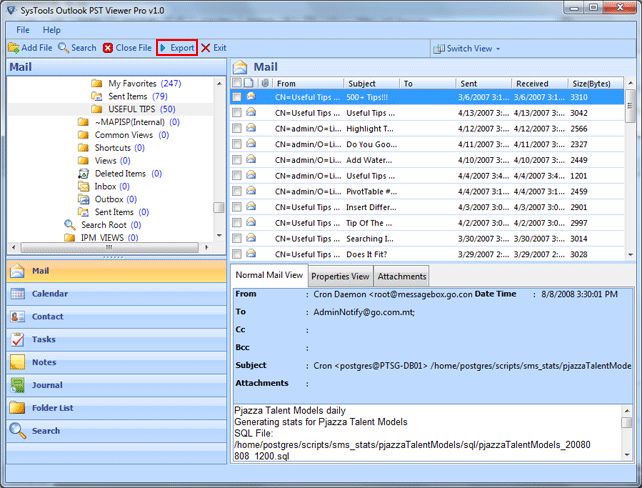642x488 pixels.
Task: Open the Contact section icon
Action: 17,316
